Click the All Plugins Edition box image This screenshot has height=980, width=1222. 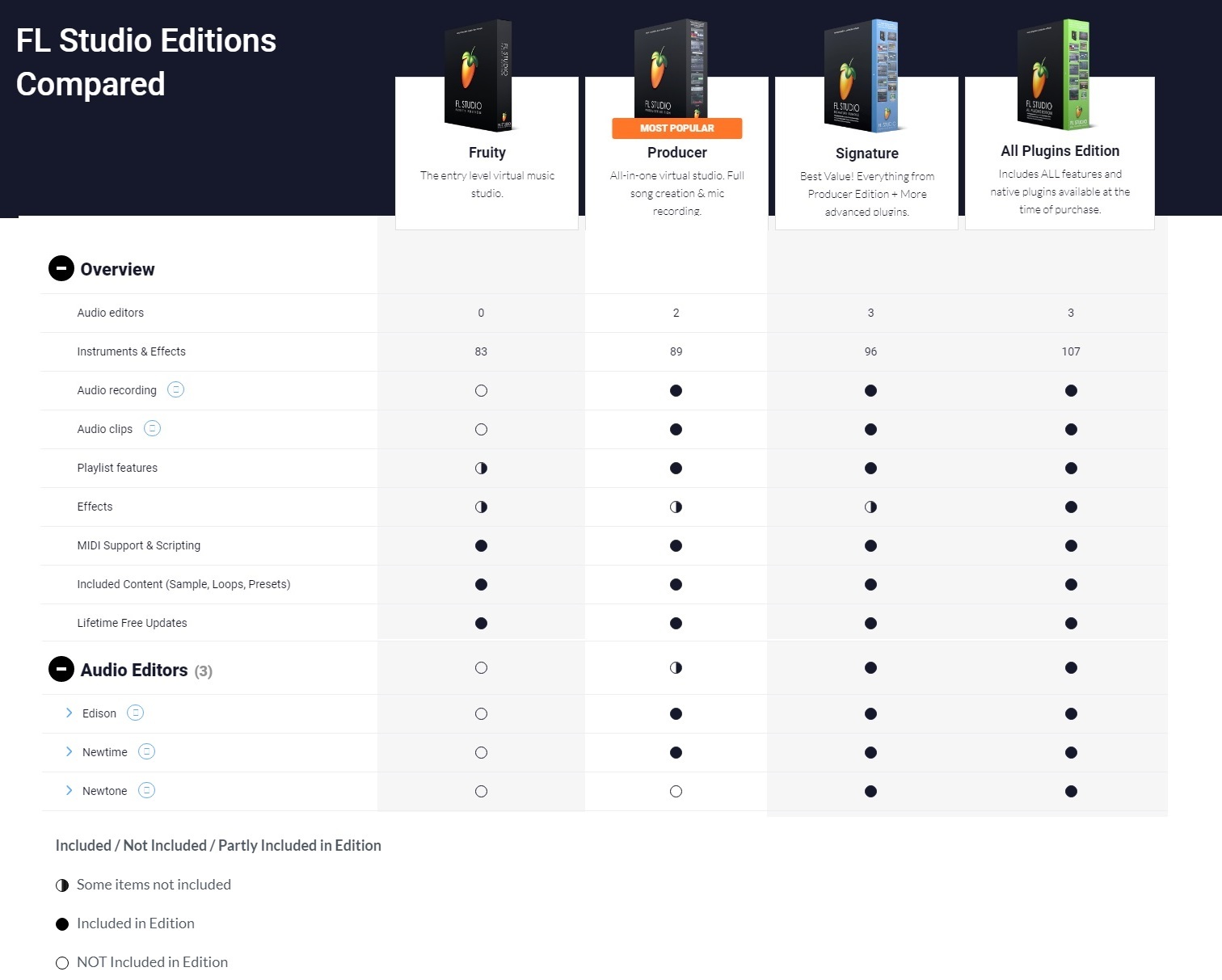[x=1054, y=74]
